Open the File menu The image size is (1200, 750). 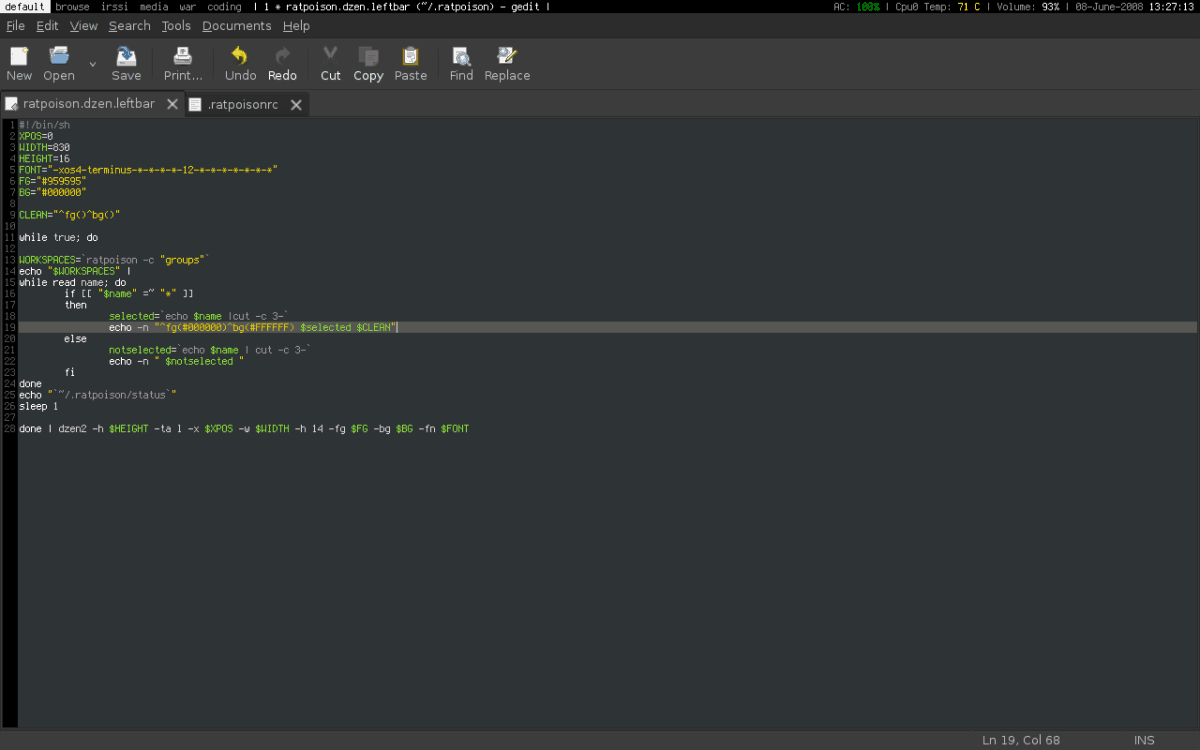(x=15, y=26)
